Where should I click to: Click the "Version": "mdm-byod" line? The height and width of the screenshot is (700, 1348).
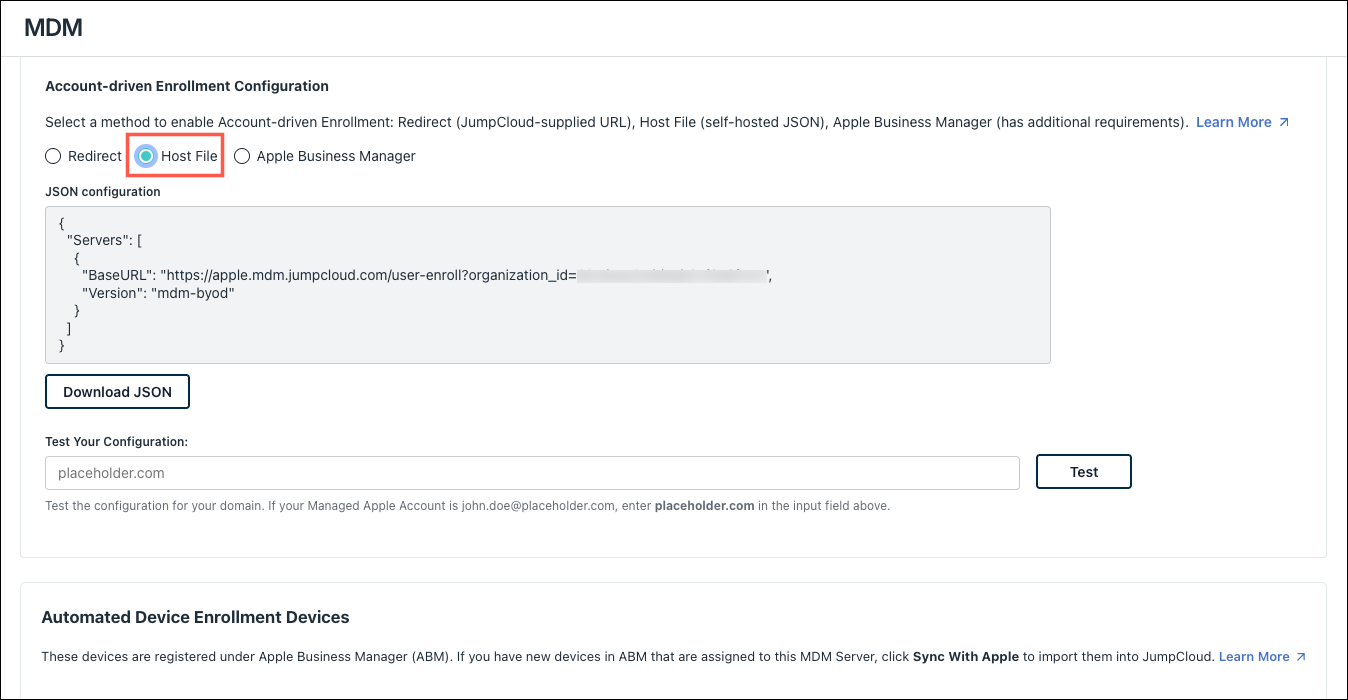click(158, 294)
